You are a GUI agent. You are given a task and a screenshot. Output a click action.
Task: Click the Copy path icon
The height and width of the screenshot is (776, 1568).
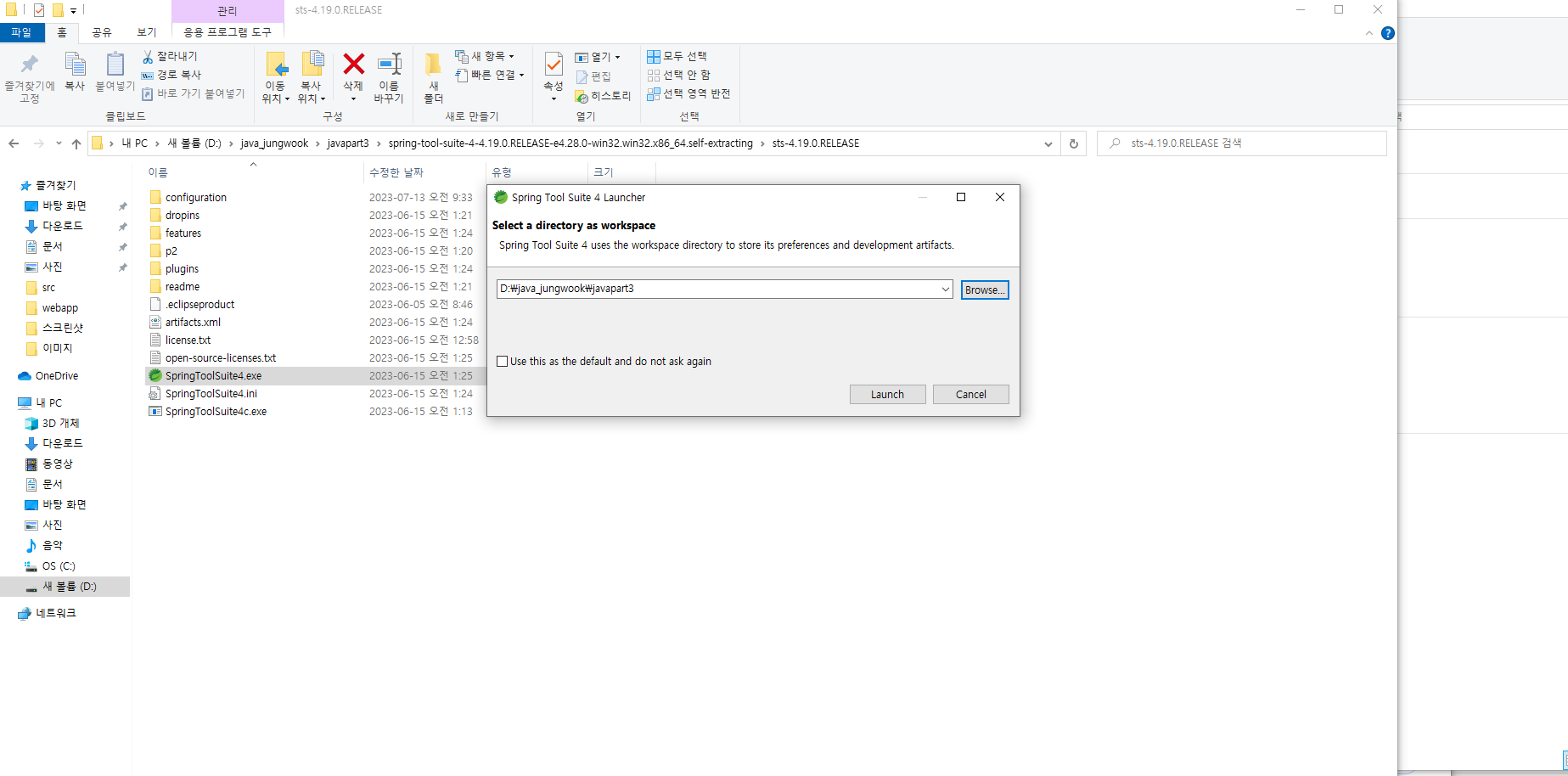[x=148, y=75]
